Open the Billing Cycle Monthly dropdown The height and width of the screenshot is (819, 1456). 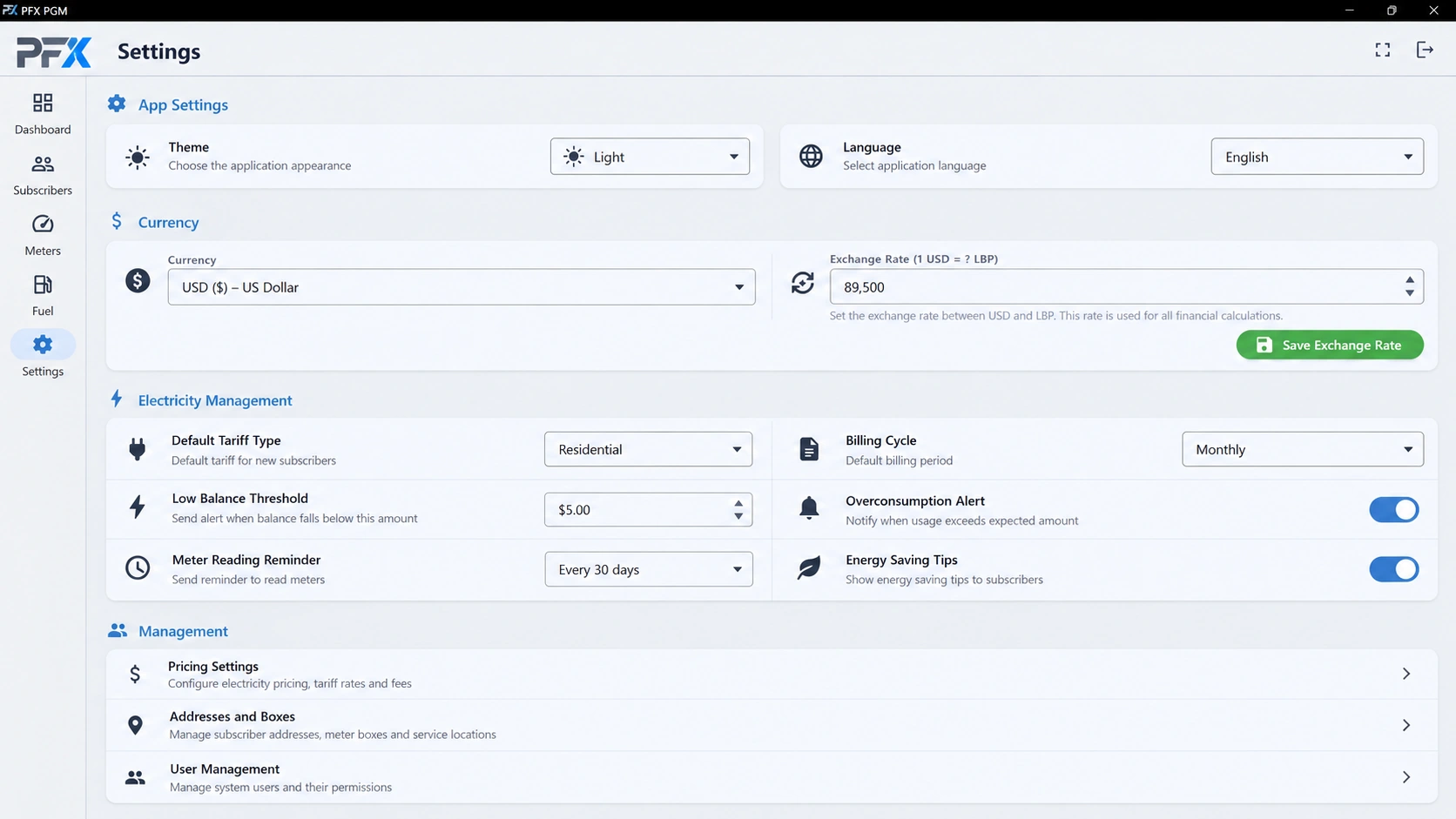(x=1302, y=449)
